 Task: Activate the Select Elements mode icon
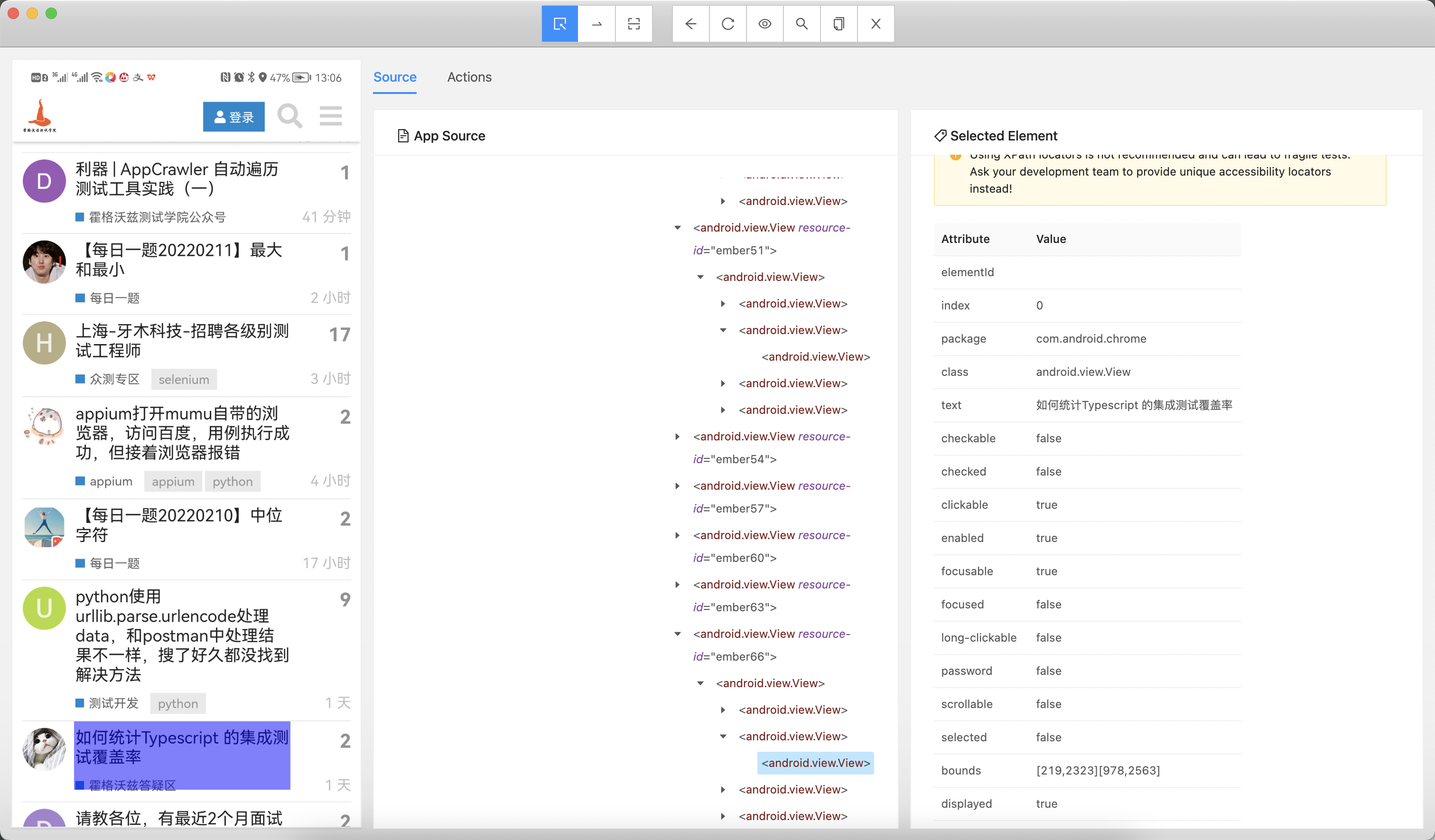pos(559,24)
